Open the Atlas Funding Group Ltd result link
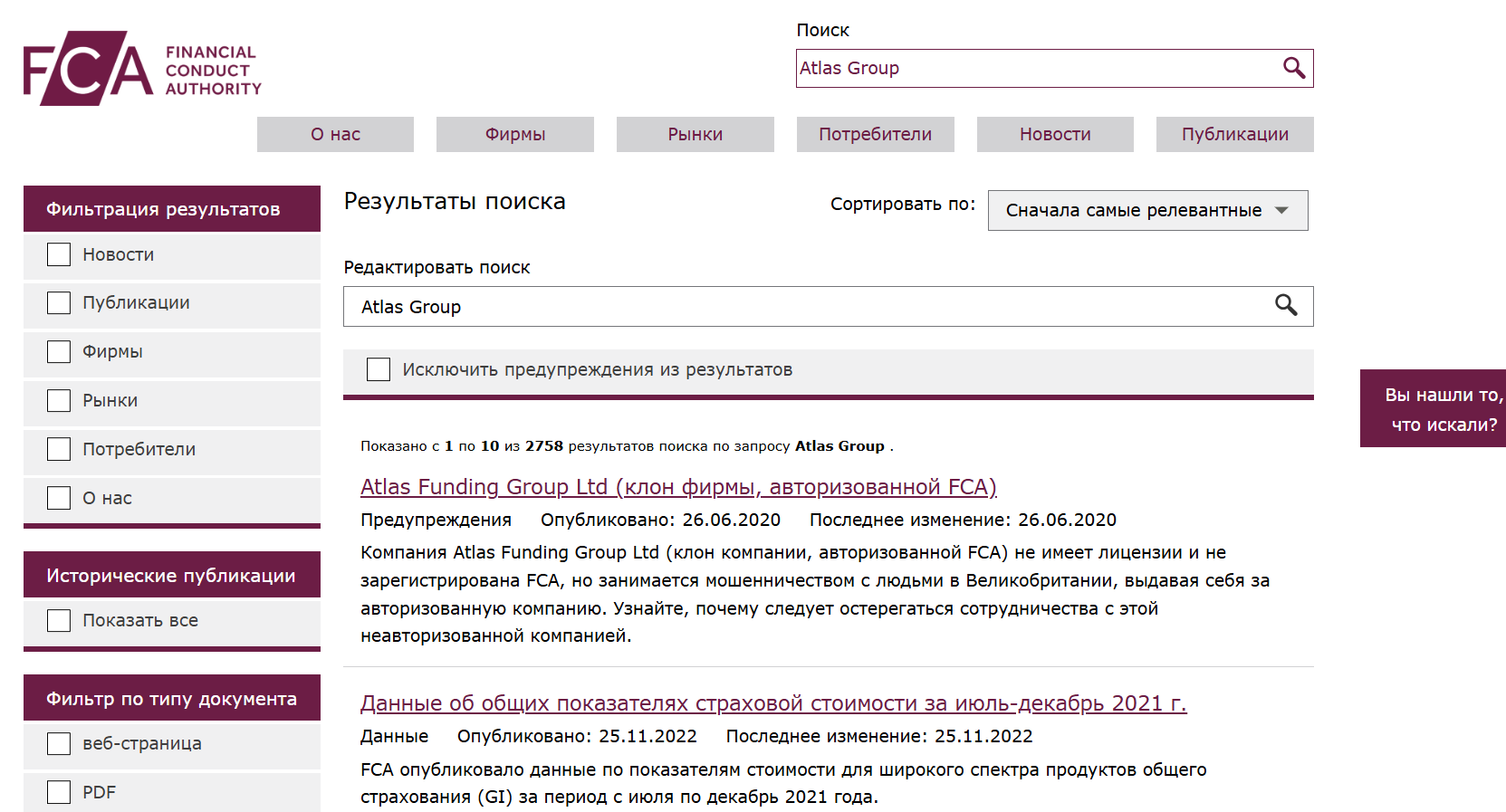This screenshot has height=812, width=1506. (x=677, y=487)
